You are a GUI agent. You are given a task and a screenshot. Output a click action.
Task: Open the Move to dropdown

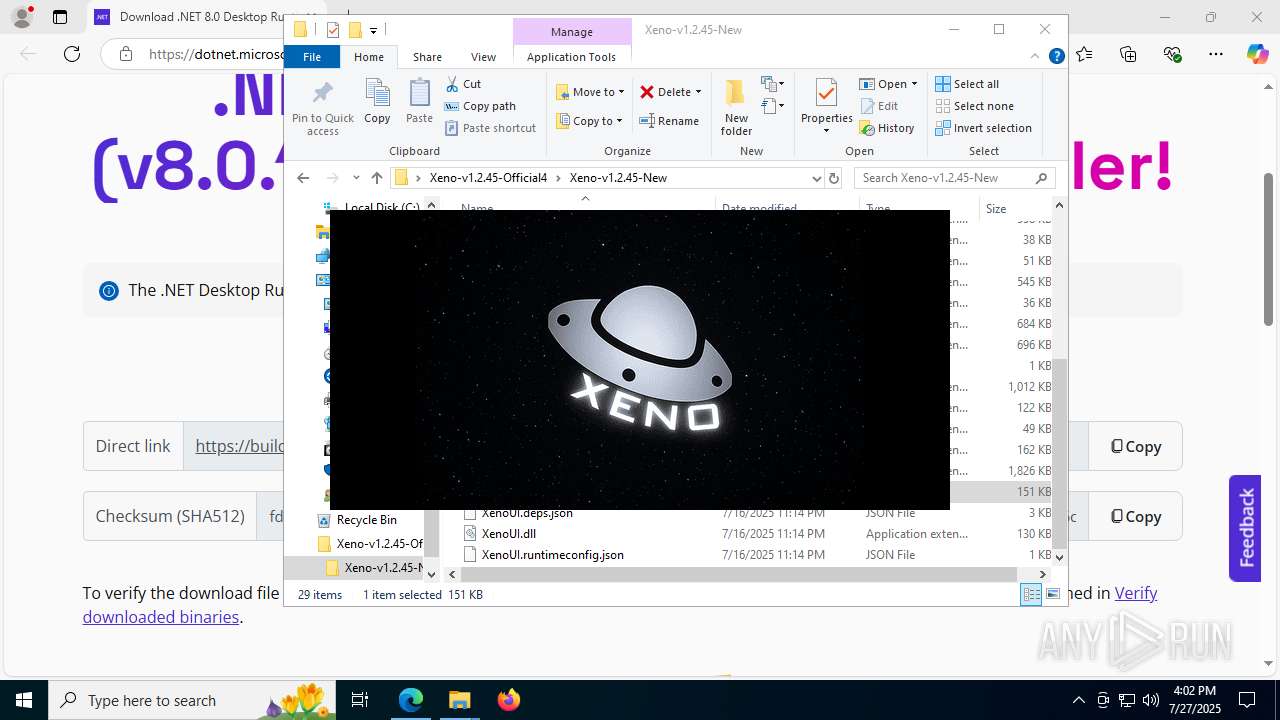tap(590, 92)
